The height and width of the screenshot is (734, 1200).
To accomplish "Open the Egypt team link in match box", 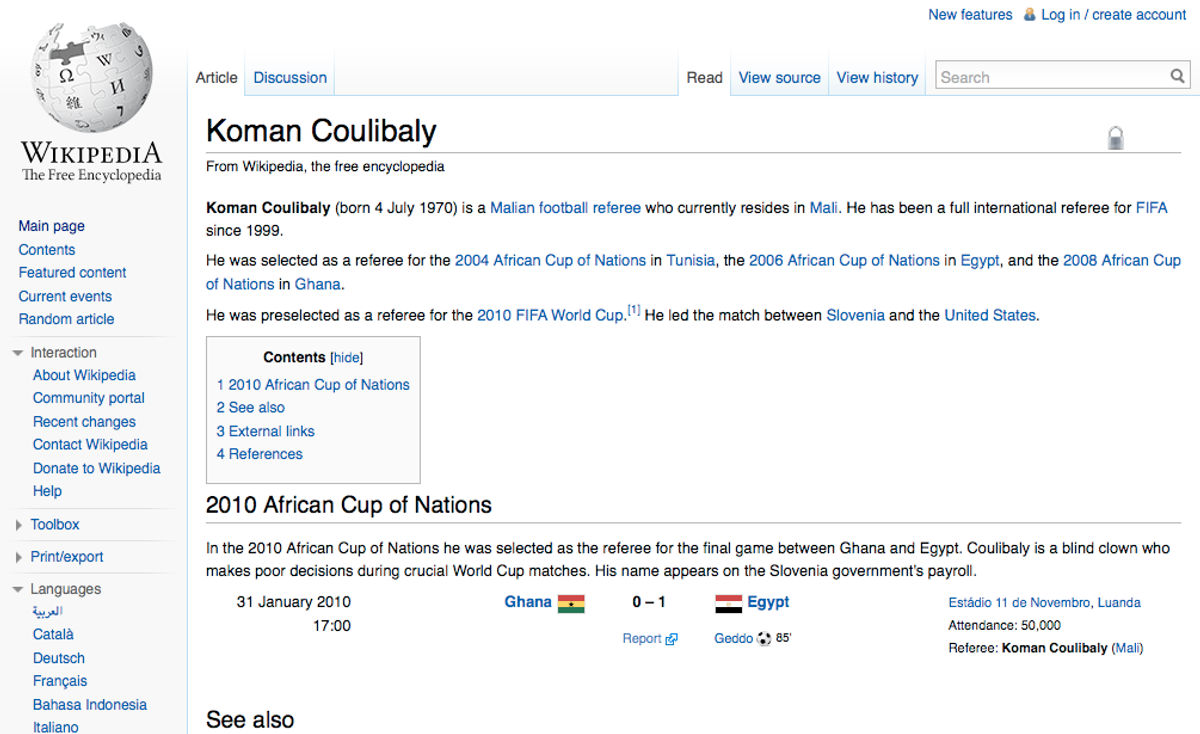I will [x=768, y=602].
